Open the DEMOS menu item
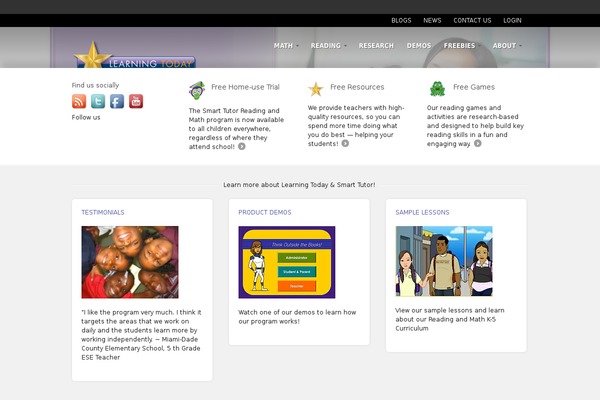Viewport: 600px width, 400px height. (419, 46)
